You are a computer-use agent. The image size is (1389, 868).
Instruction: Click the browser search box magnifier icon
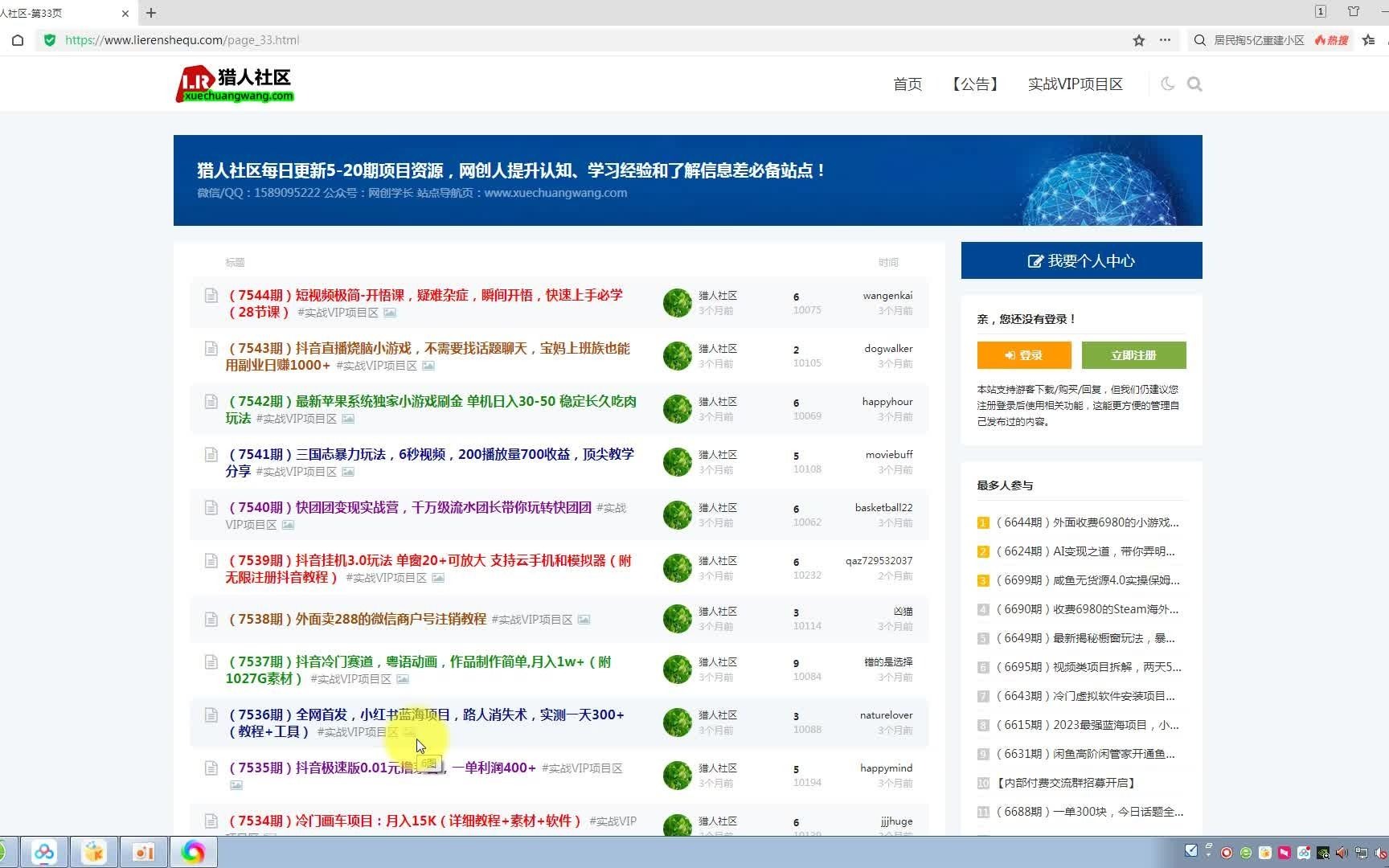coord(1199,40)
